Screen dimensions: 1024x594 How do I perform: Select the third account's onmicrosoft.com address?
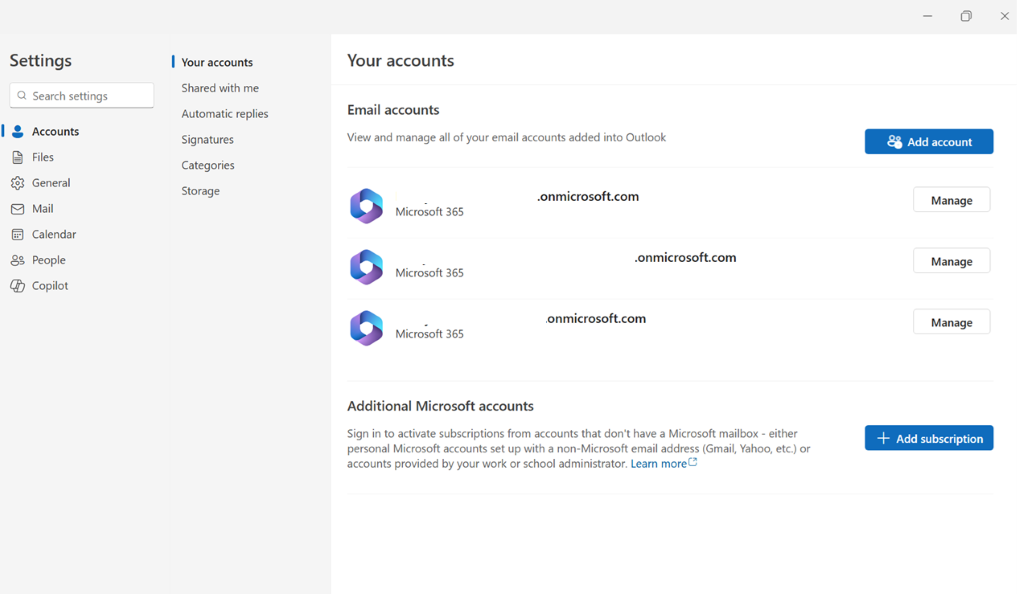(596, 319)
